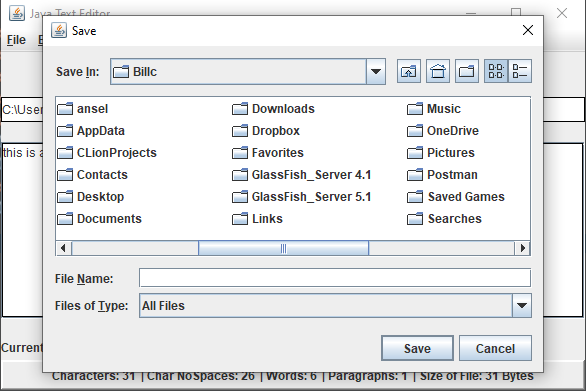Select the Saved Games folder icon
This screenshot has width=586, height=391.
[415, 197]
